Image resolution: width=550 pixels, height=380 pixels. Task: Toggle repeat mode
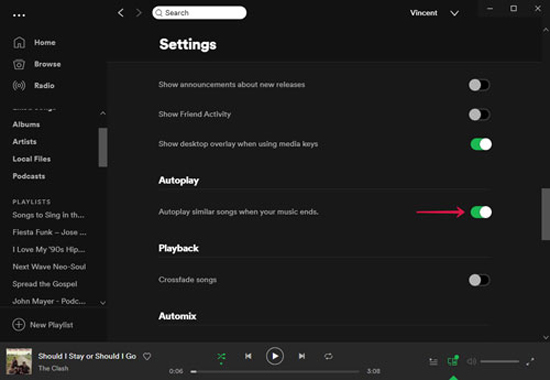coord(329,356)
